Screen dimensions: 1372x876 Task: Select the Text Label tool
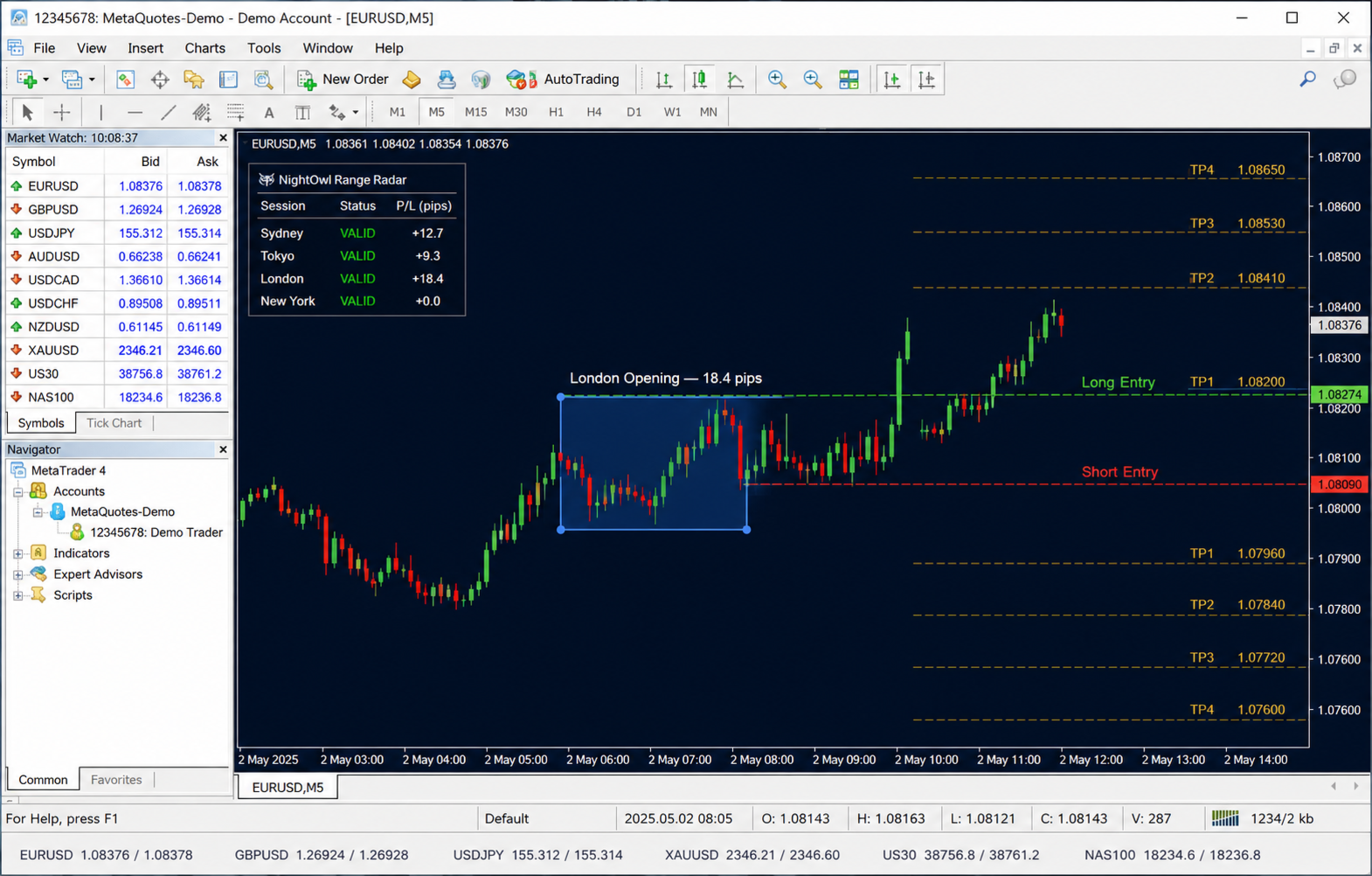click(x=302, y=112)
